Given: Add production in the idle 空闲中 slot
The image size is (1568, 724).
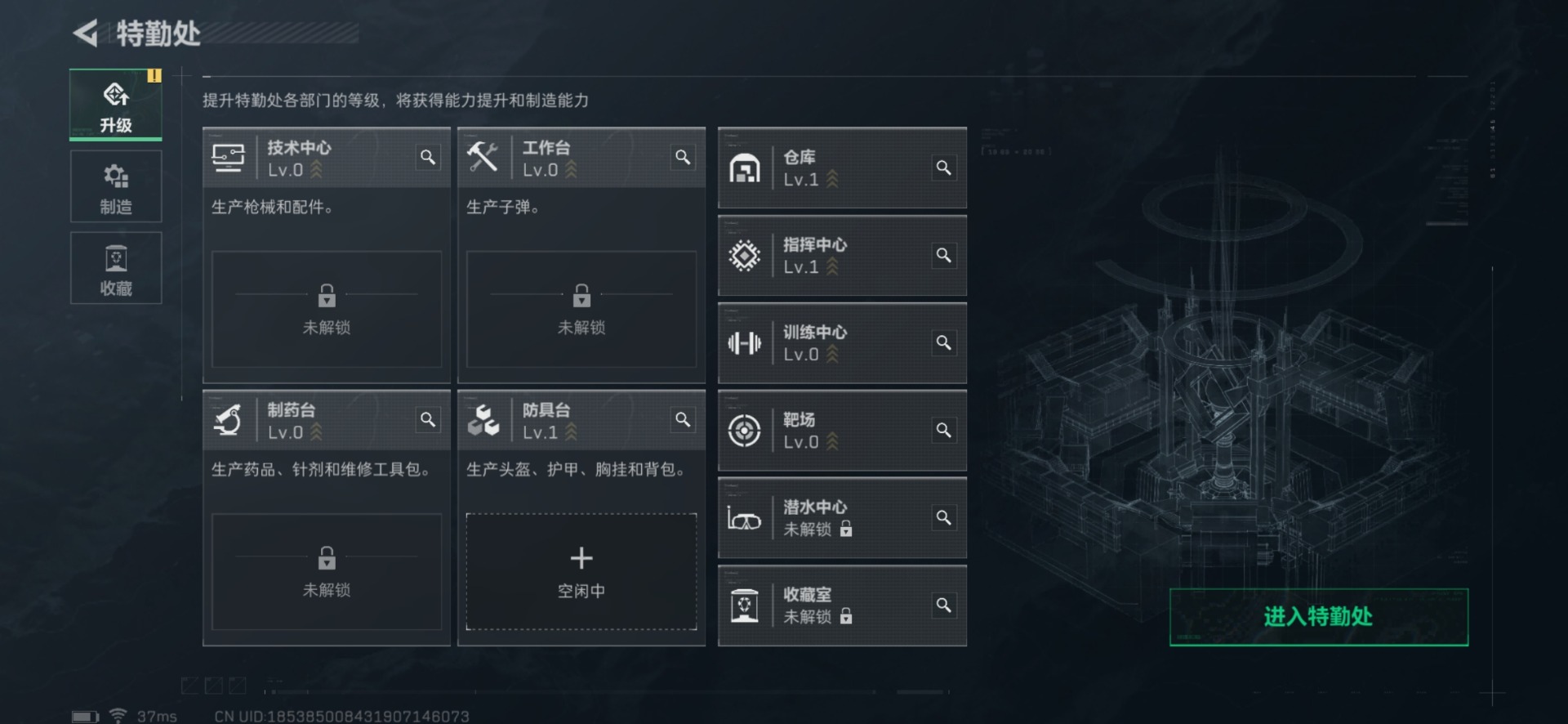Looking at the screenshot, I should point(581,571).
